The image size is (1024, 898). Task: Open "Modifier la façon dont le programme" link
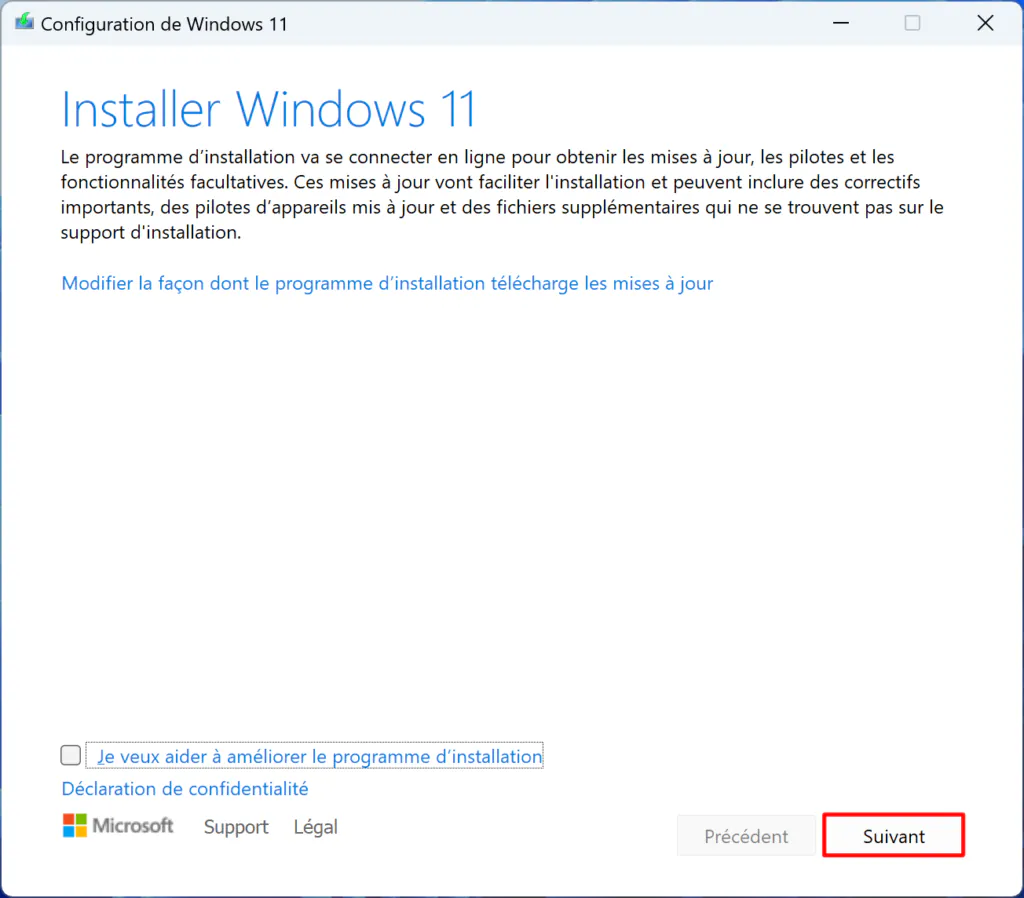point(387,283)
